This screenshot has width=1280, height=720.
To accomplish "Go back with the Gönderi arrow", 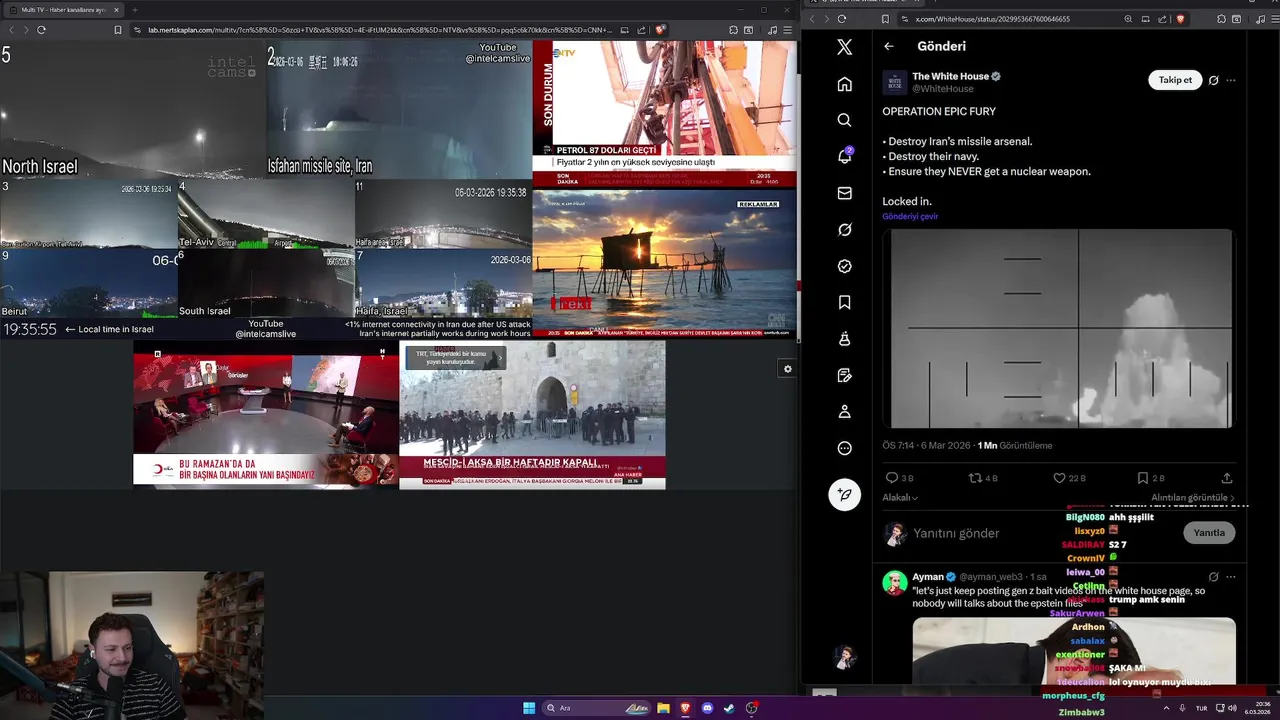I will click(888, 46).
